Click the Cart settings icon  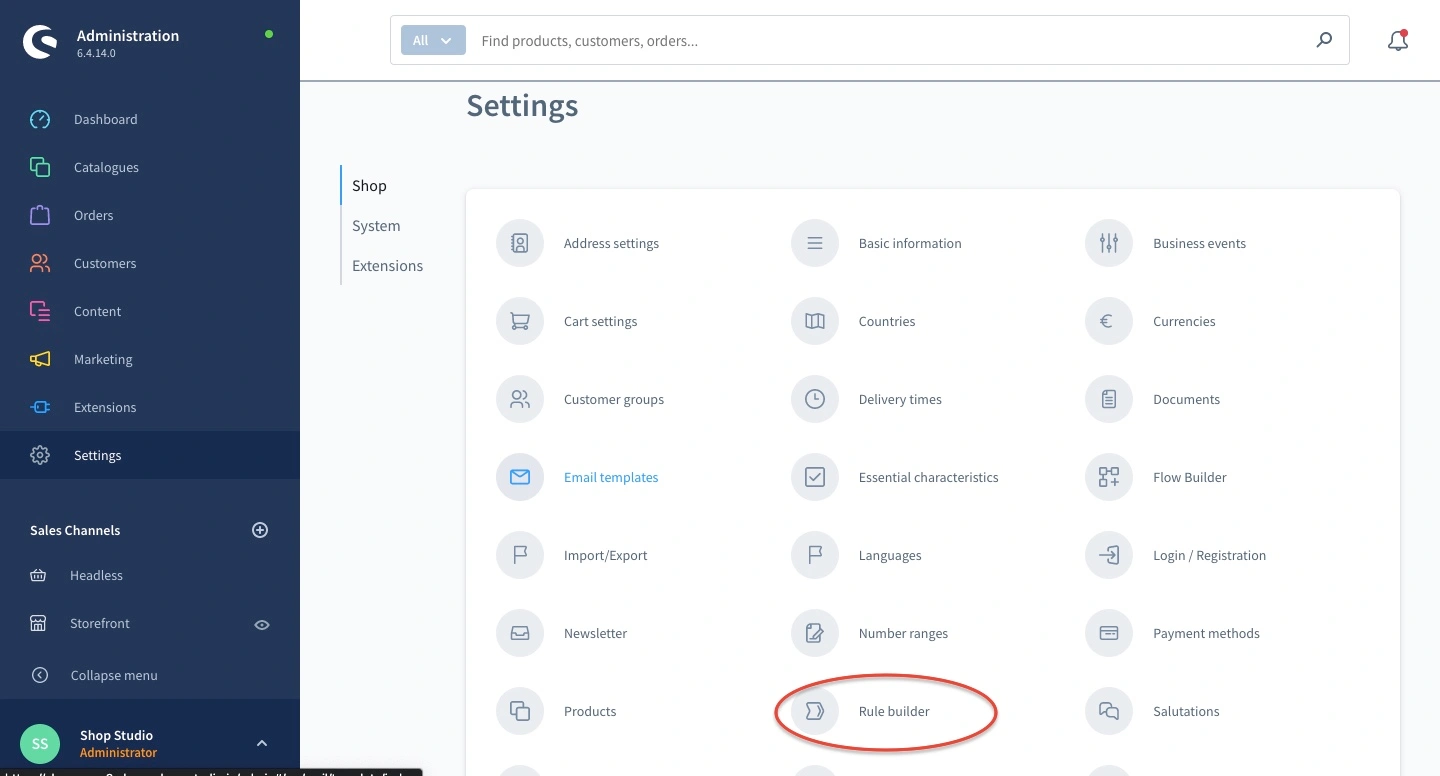(x=520, y=321)
